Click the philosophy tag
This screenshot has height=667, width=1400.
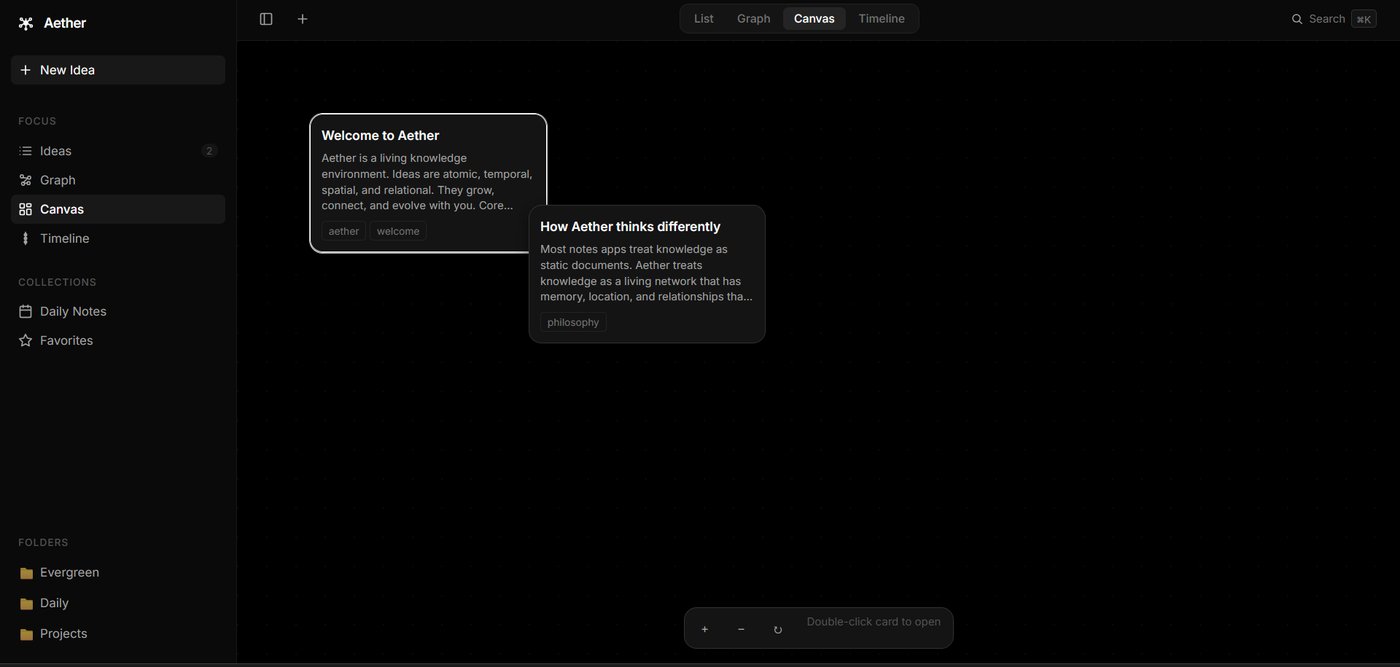click(x=573, y=322)
